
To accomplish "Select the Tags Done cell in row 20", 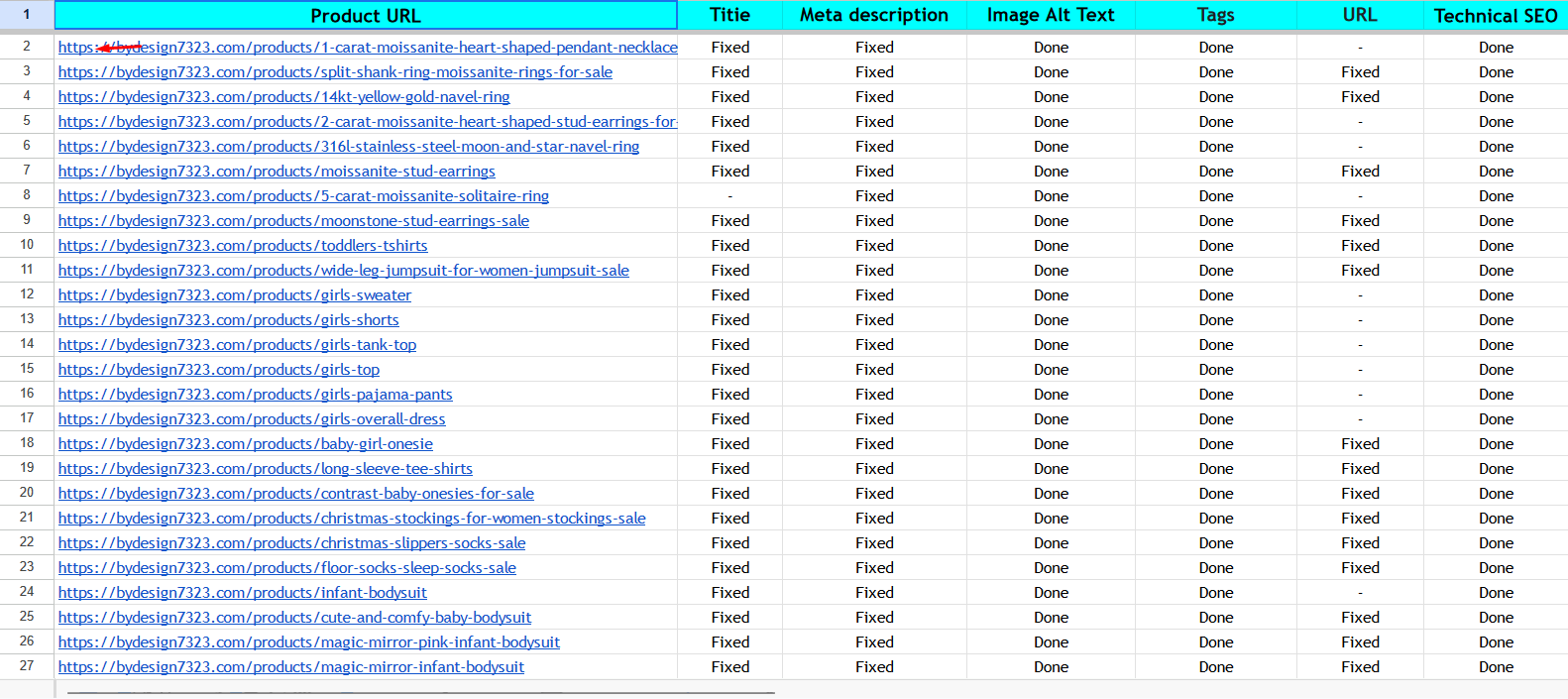I will (x=1216, y=494).
